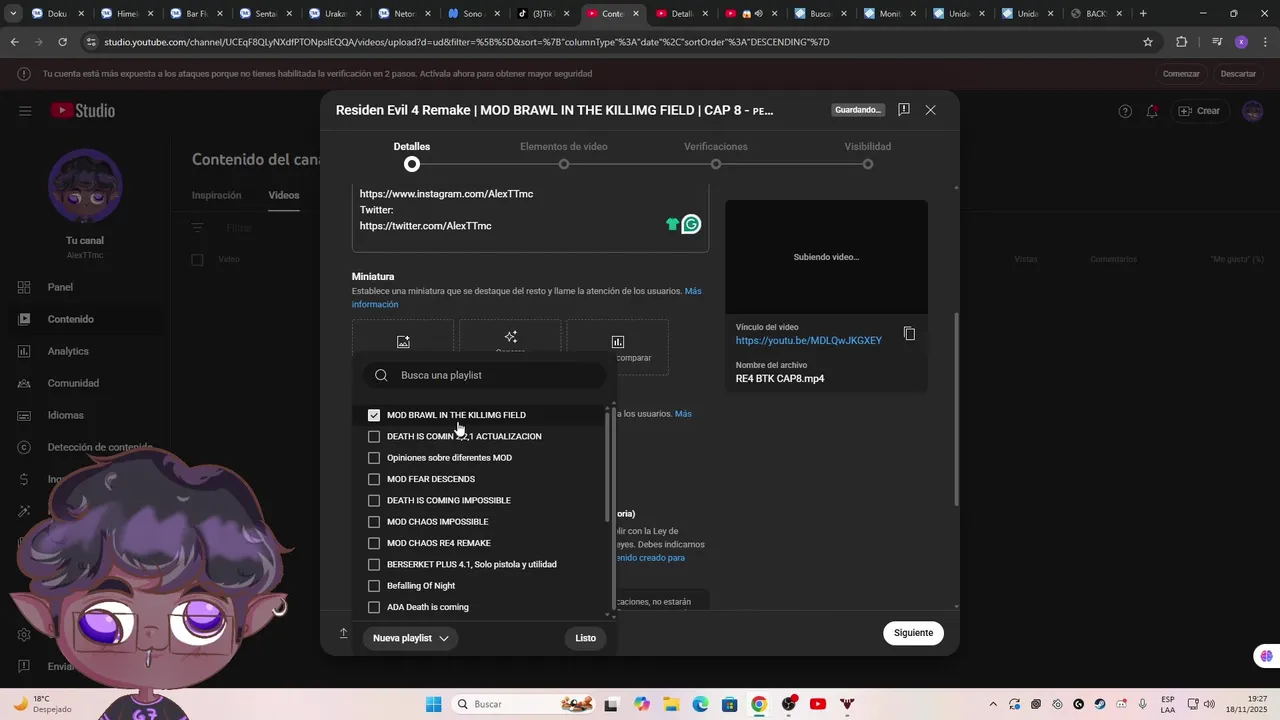Viewport: 1280px width, 720px height.
Task: Open the YouTube Studio hamburger menu
Action: click(25, 111)
